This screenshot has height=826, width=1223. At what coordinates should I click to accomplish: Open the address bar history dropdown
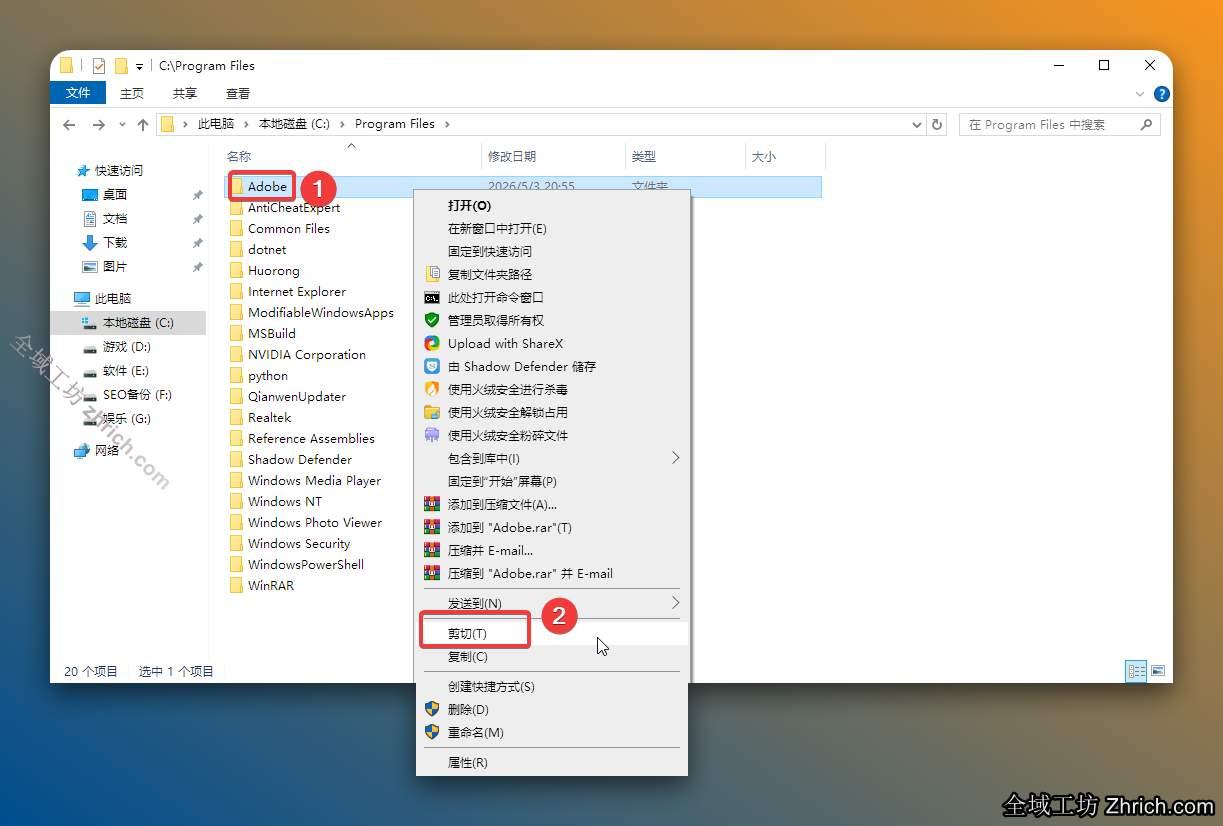point(917,125)
